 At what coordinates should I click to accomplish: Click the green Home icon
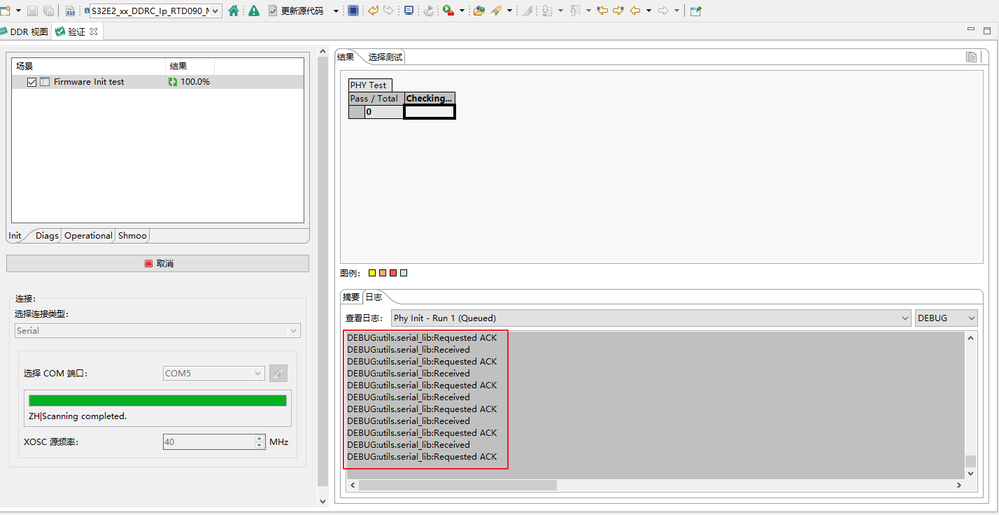tap(234, 11)
